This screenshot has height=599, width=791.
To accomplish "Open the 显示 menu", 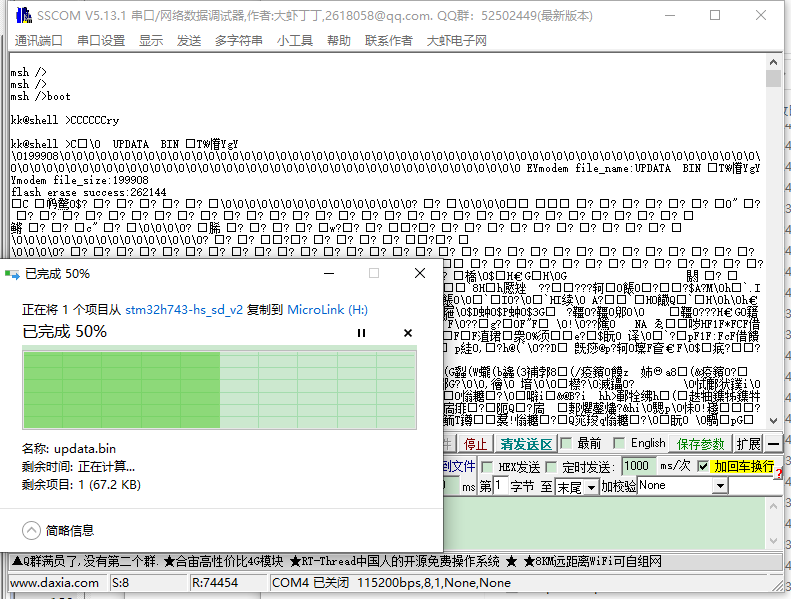I will (x=151, y=40).
